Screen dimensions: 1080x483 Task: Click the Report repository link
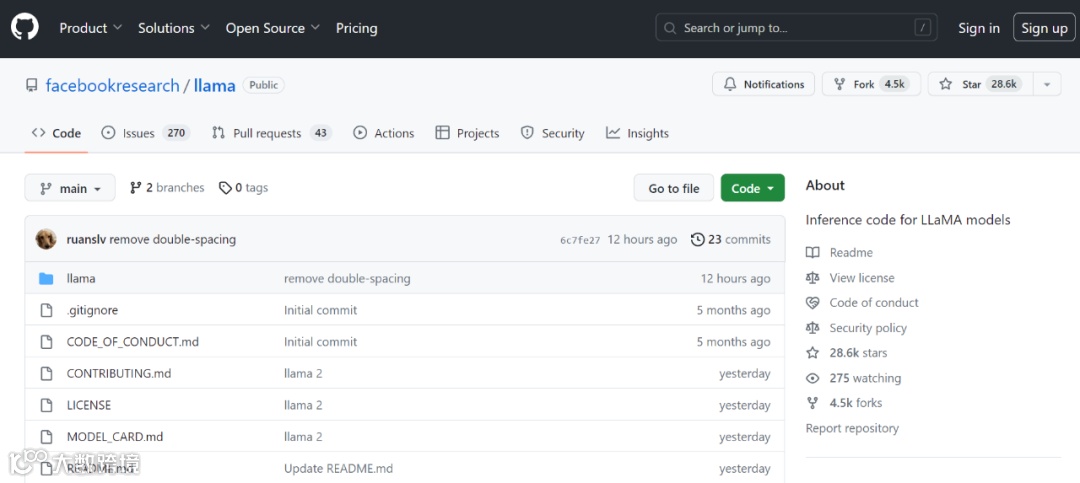852,428
